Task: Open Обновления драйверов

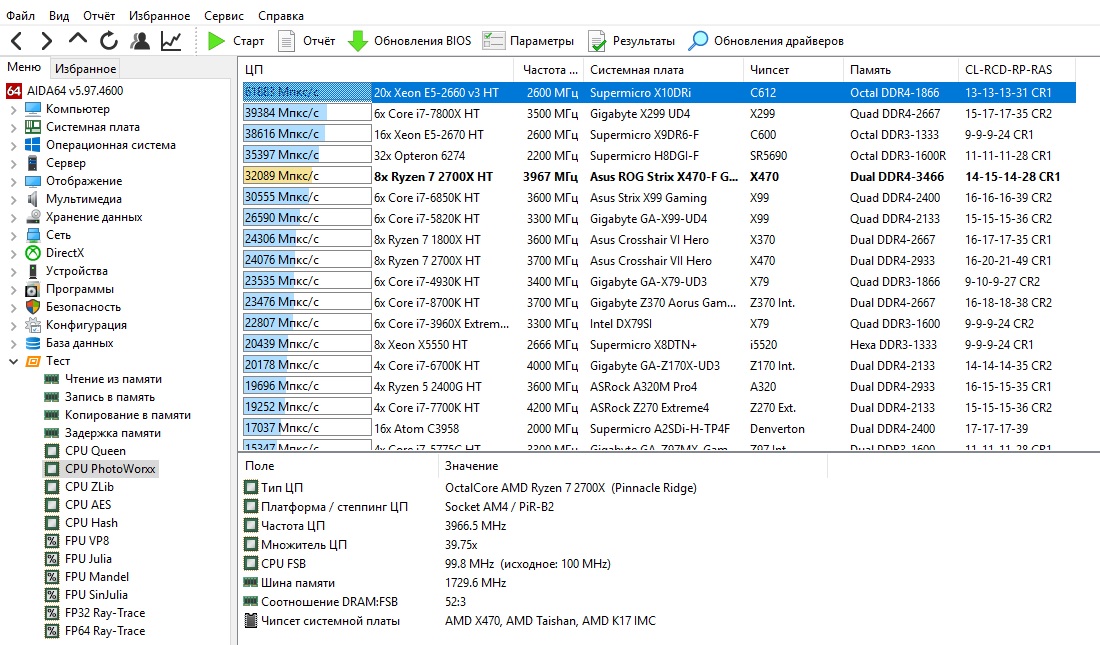Action: coord(766,41)
